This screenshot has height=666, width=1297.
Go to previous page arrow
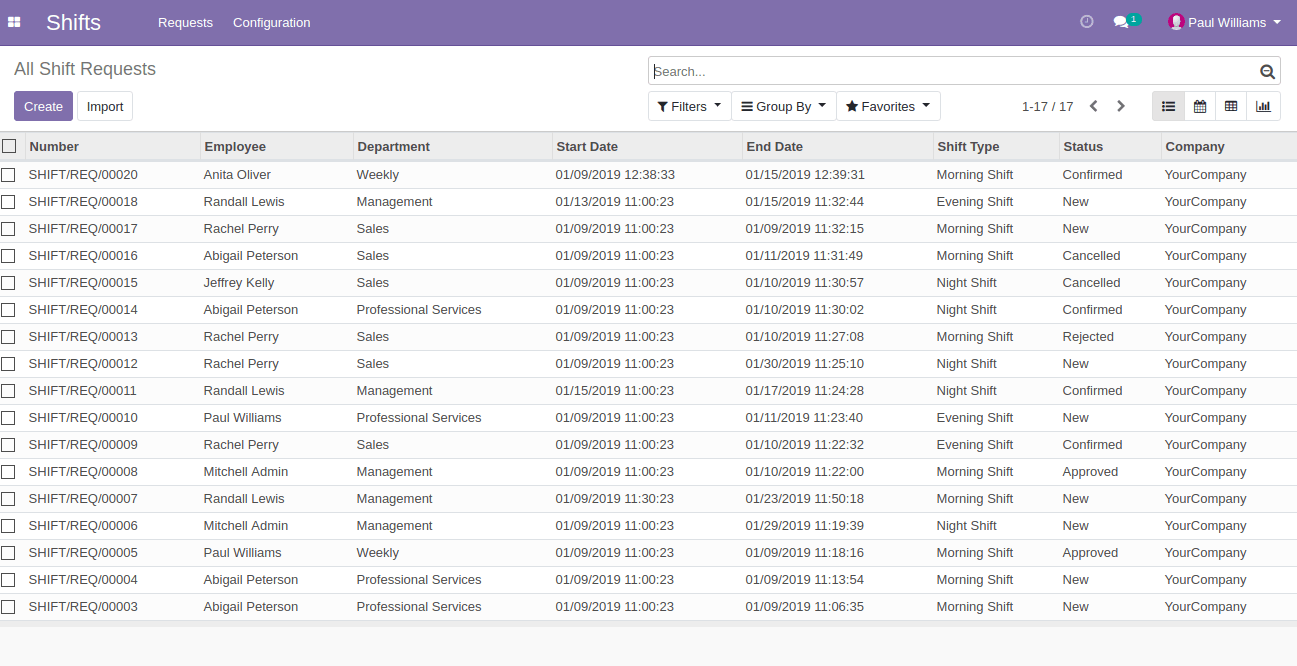tap(1094, 106)
